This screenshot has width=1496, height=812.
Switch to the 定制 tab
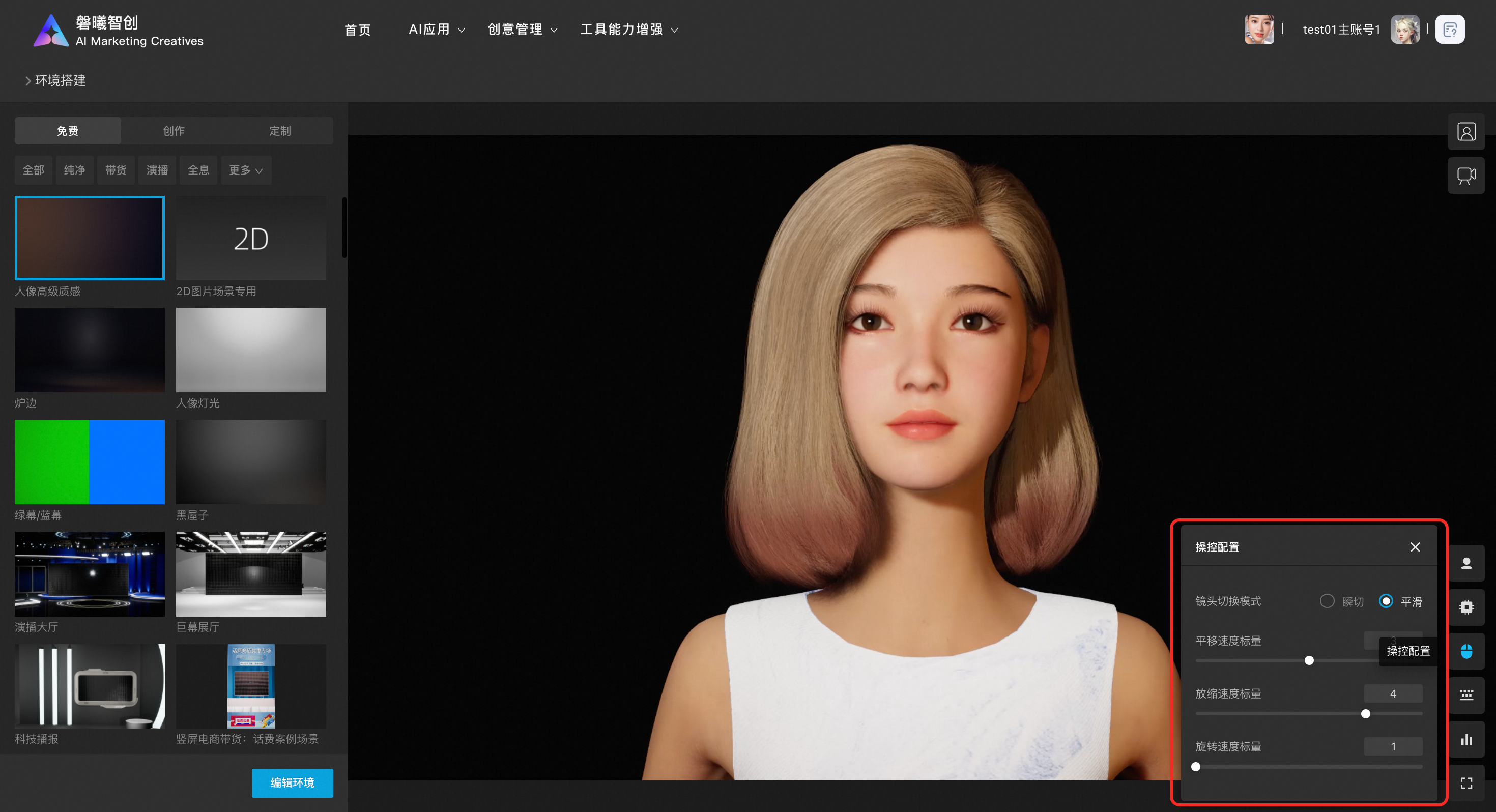coord(280,131)
